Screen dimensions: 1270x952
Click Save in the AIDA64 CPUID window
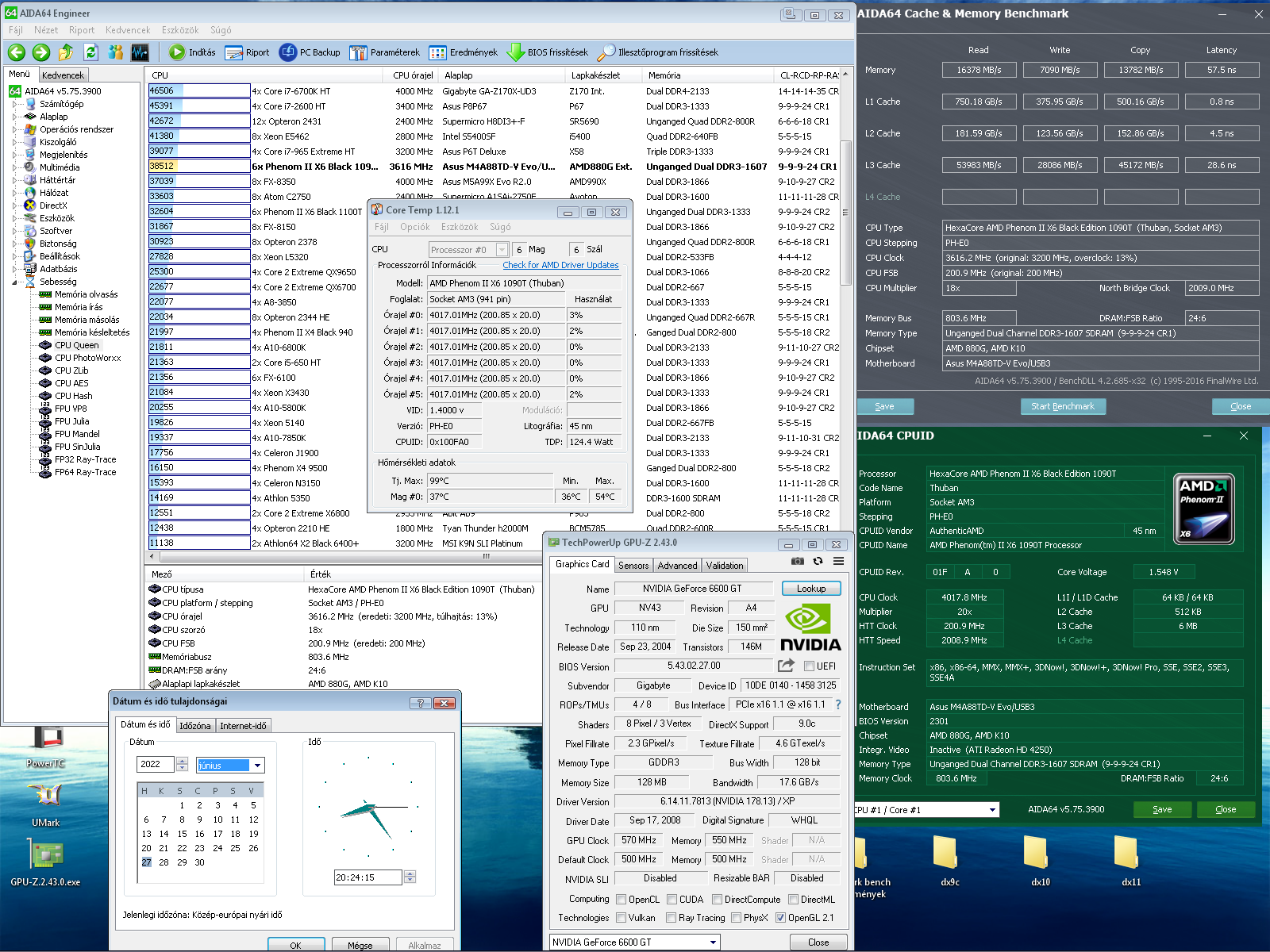(x=1162, y=809)
